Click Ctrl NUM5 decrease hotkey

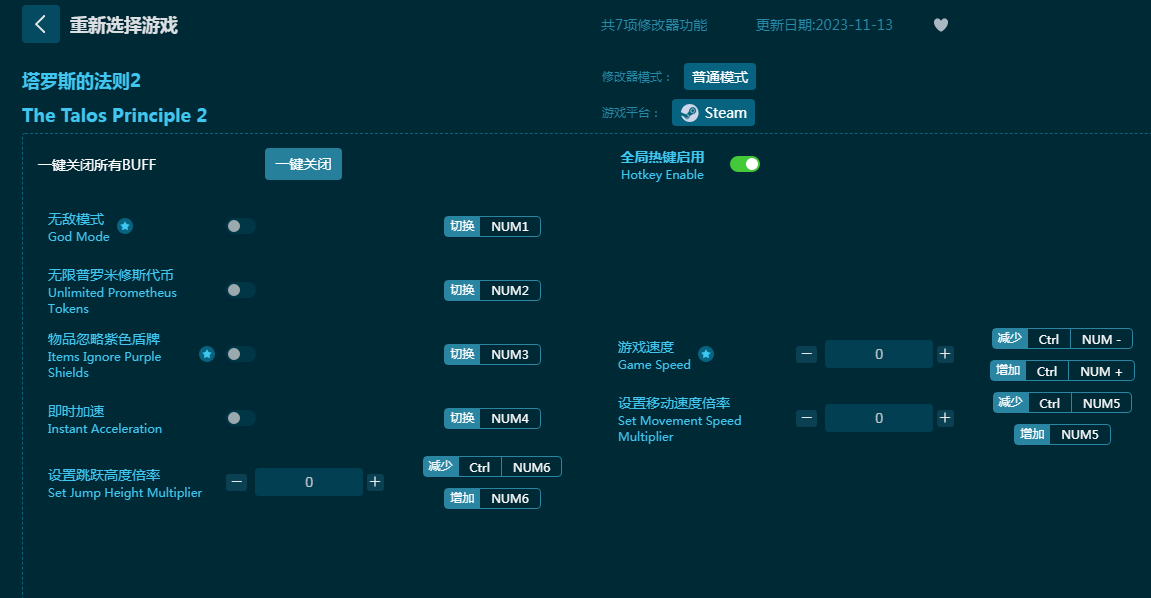coord(1062,403)
